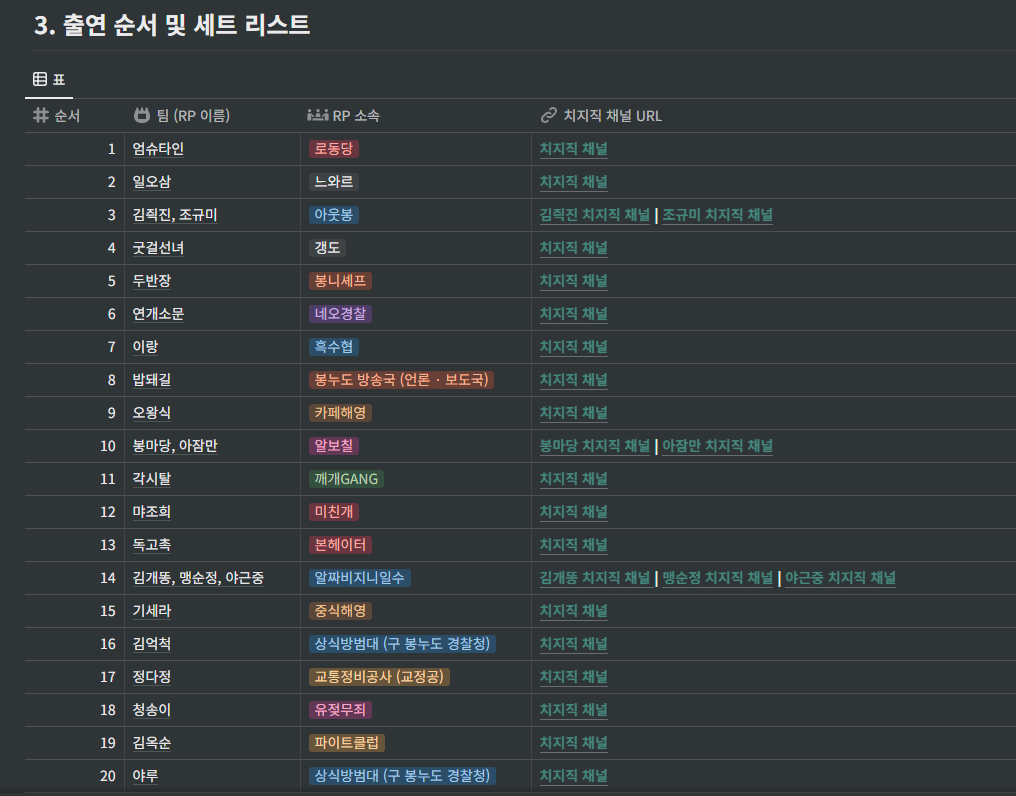Open the 조규미 치지직 채널 link
The height and width of the screenshot is (796, 1016).
(x=717, y=215)
